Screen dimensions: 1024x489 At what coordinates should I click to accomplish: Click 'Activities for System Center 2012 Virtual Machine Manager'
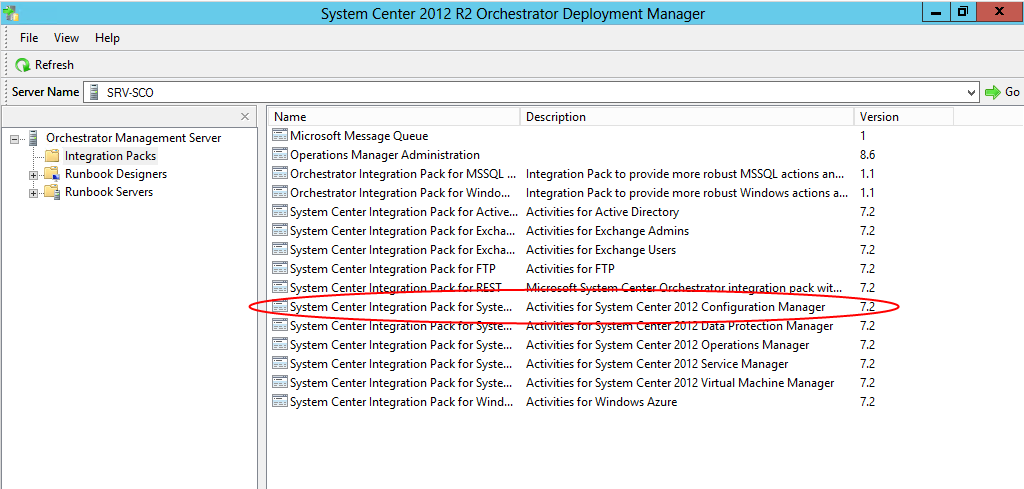(x=680, y=383)
